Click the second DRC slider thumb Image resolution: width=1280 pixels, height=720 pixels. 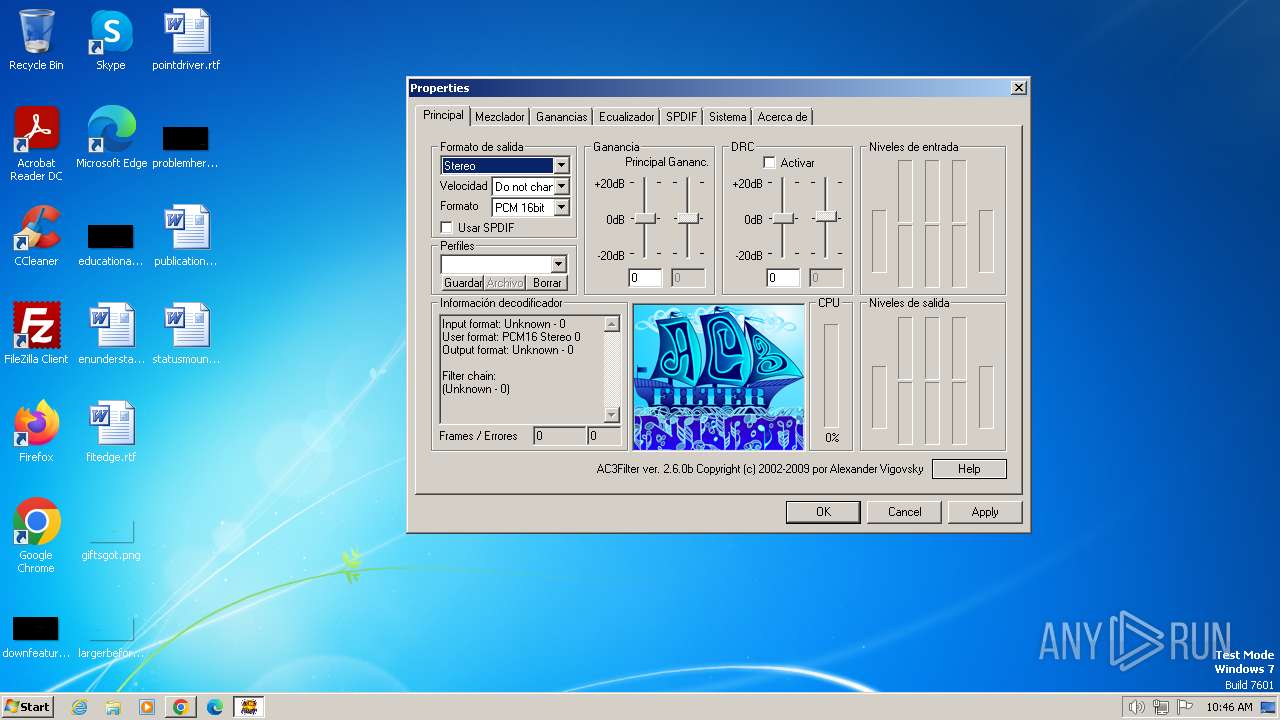click(x=826, y=216)
